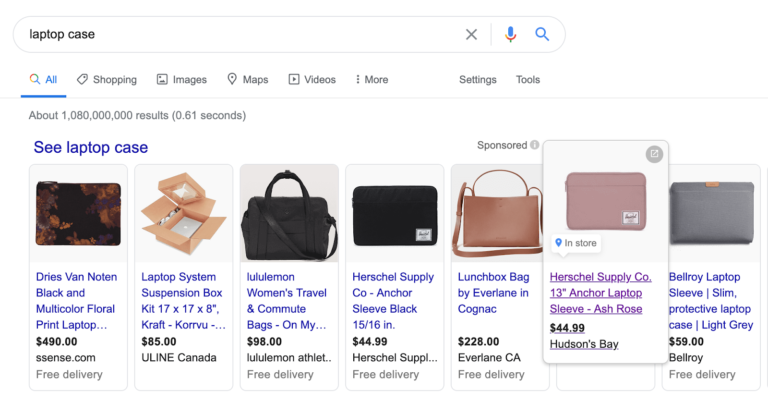Clear the search box with the X icon

click(x=471, y=34)
